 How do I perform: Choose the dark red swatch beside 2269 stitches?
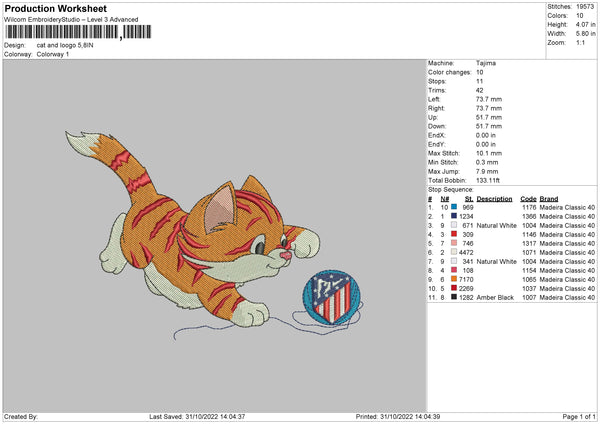[x=454, y=288]
